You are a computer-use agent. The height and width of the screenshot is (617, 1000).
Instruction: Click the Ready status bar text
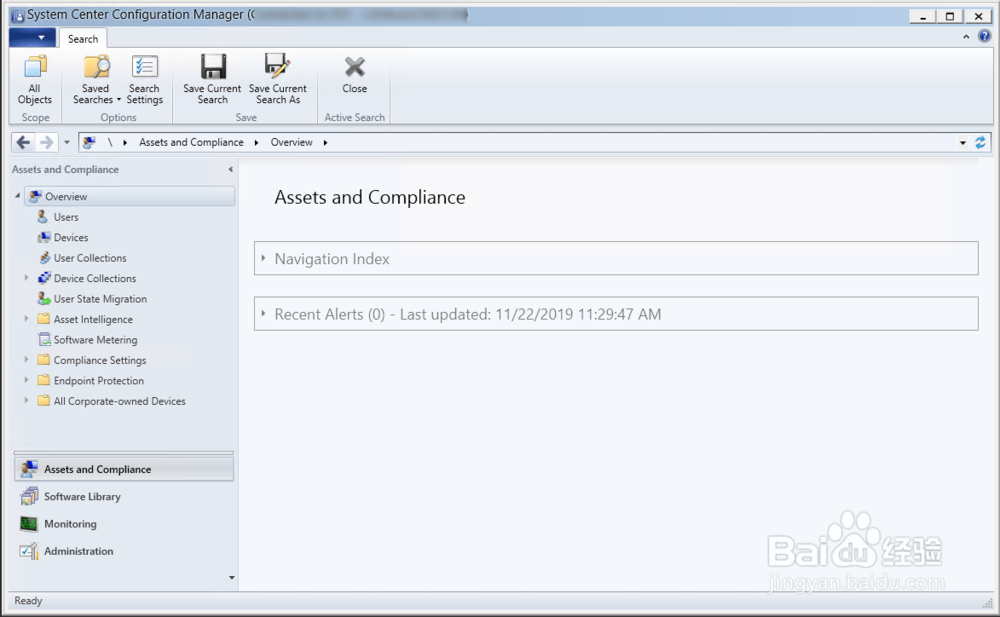click(x=28, y=600)
